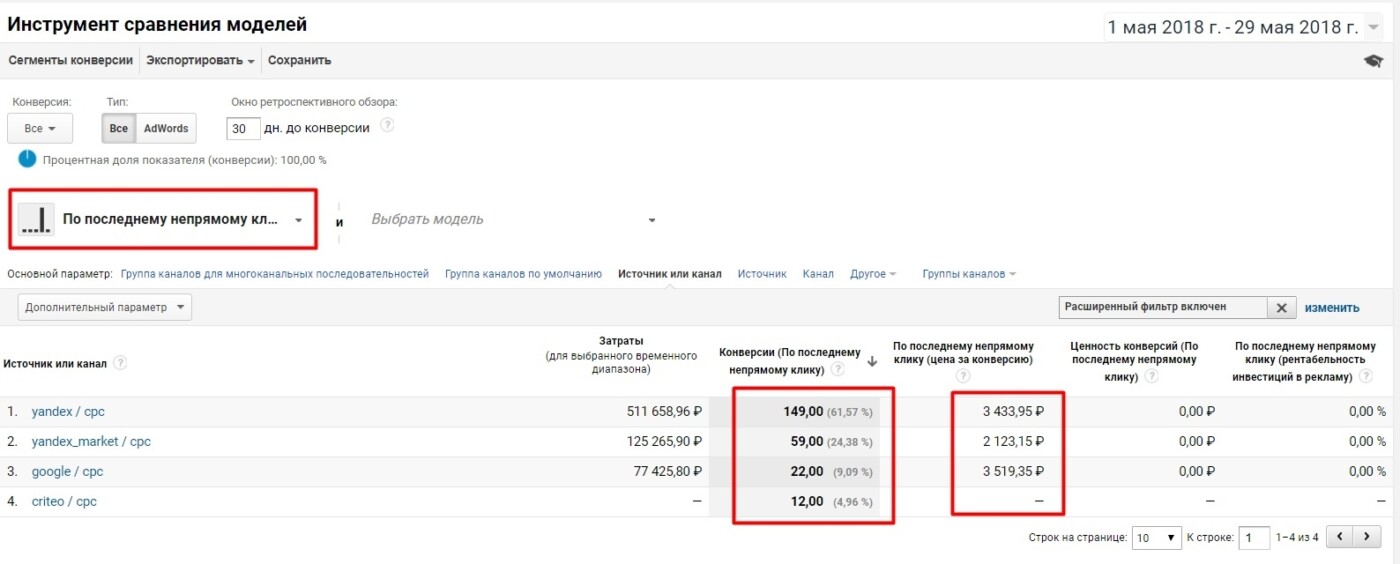The width and height of the screenshot is (1400, 564).
Task: Click help icon under цена за конверсию header
Action: pyautogui.click(x=963, y=376)
